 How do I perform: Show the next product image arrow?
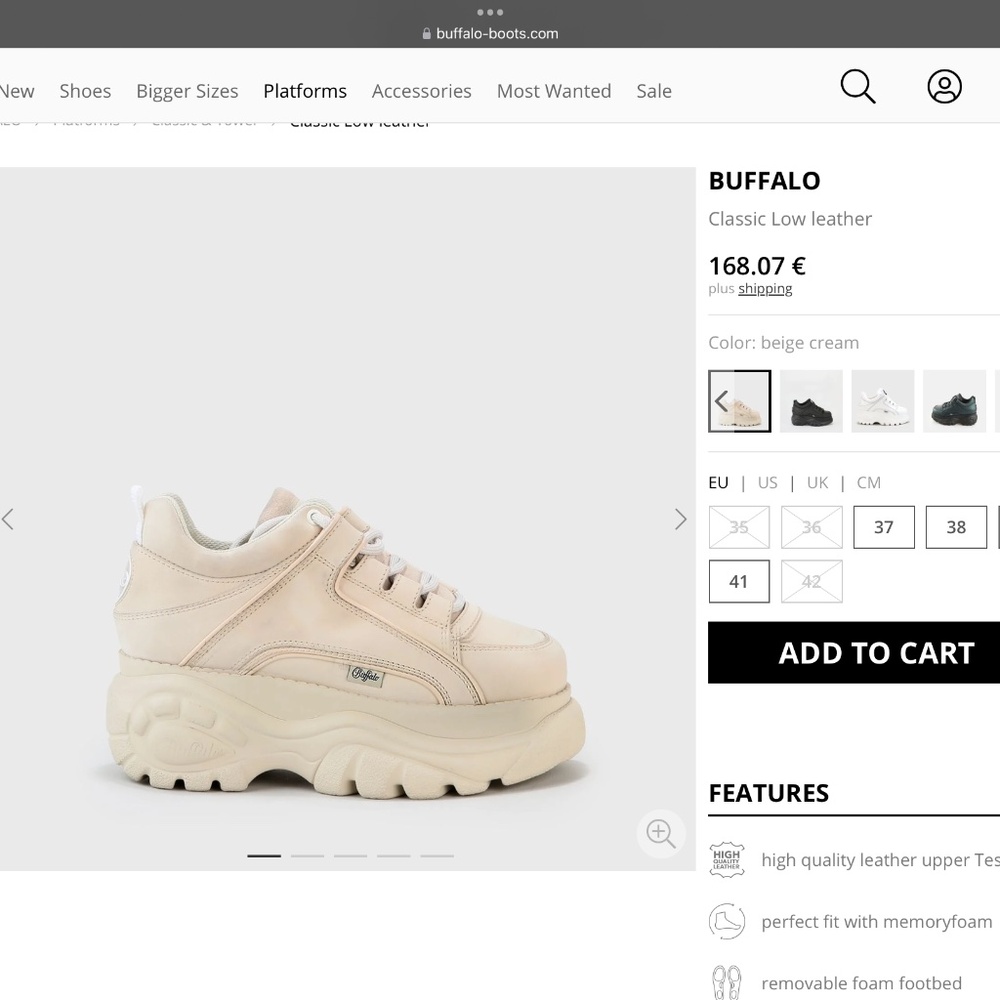point(680,519)
